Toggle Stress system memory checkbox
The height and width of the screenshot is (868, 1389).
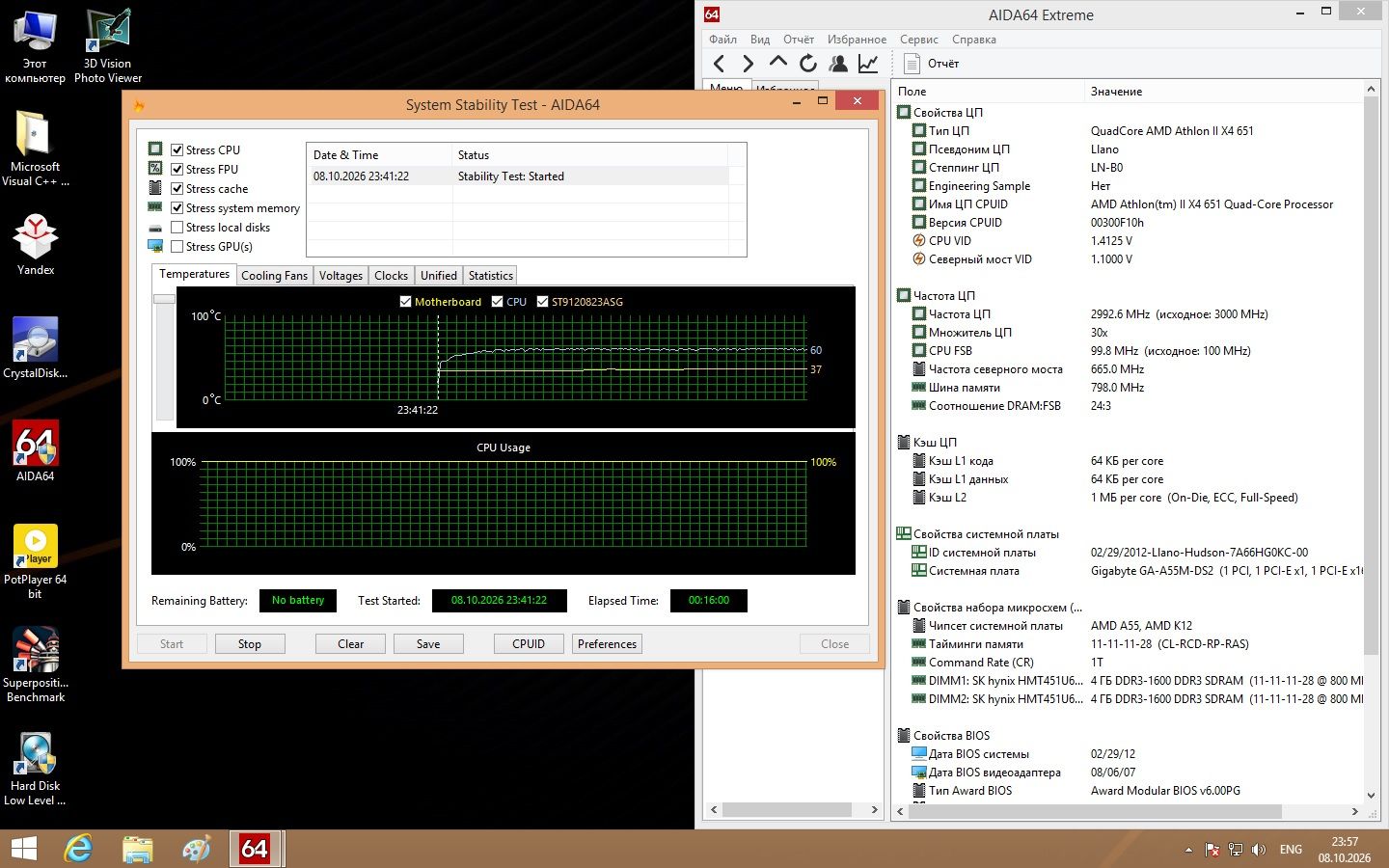(177, 208)
